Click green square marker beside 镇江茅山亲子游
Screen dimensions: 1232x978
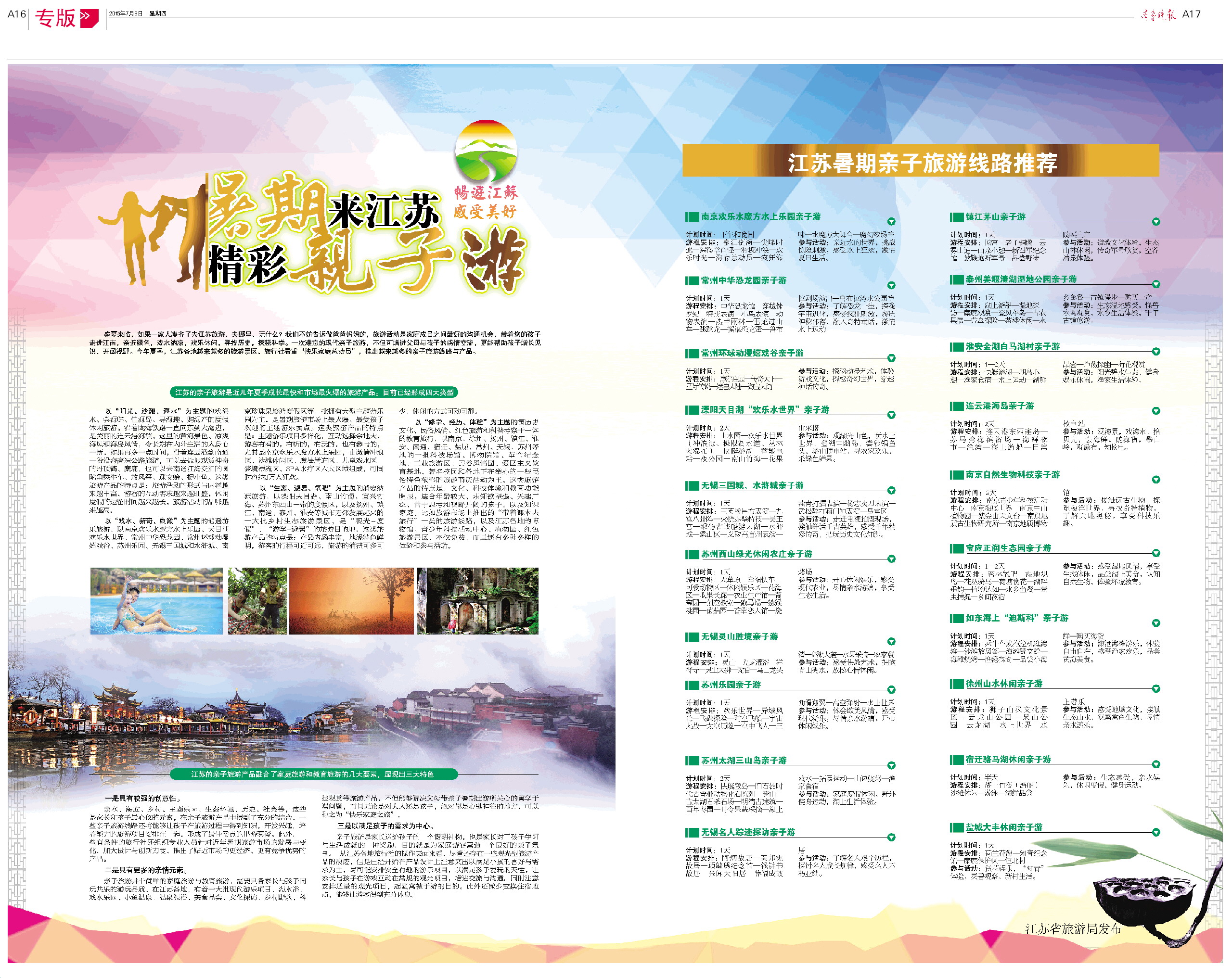(x=957, y=217)
